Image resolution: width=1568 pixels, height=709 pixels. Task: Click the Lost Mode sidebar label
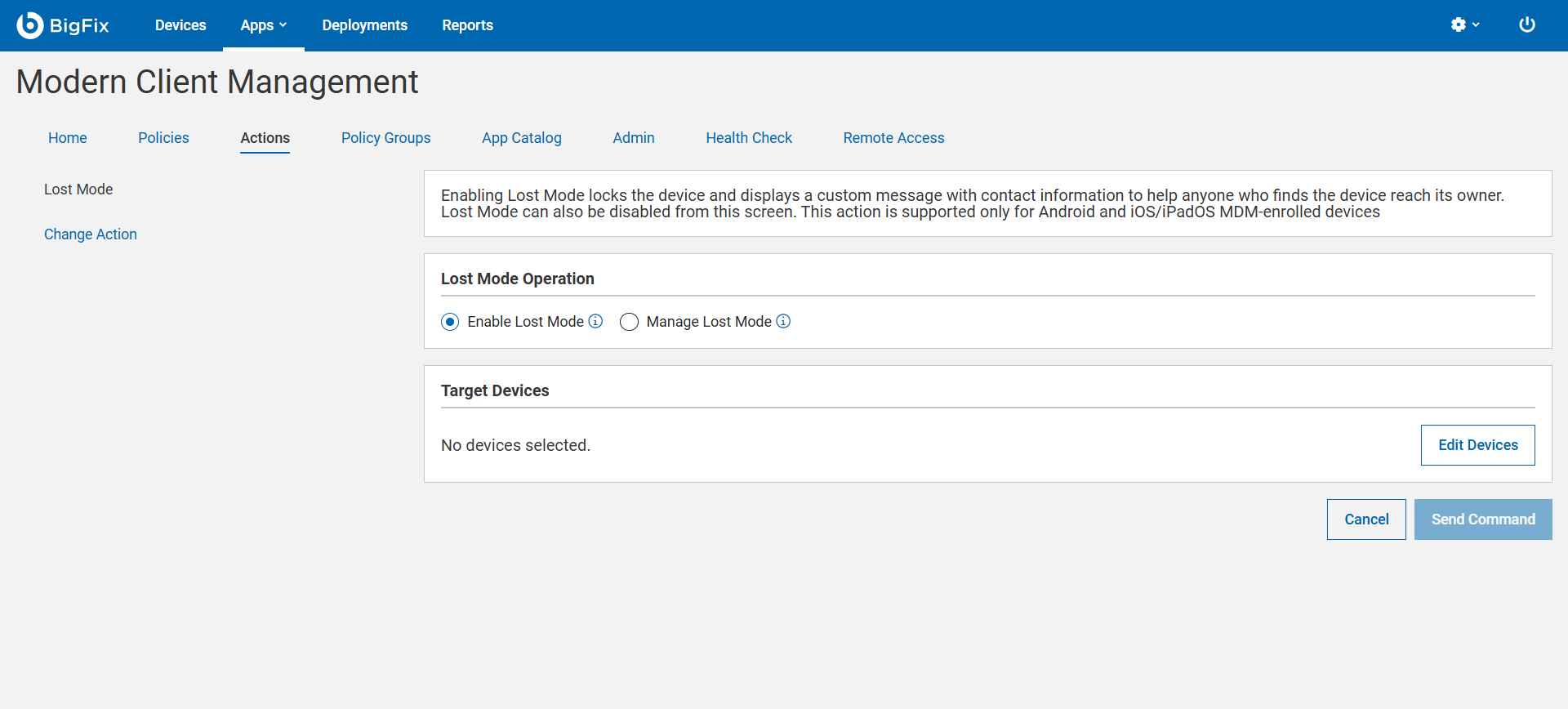(x=78, y=190)
